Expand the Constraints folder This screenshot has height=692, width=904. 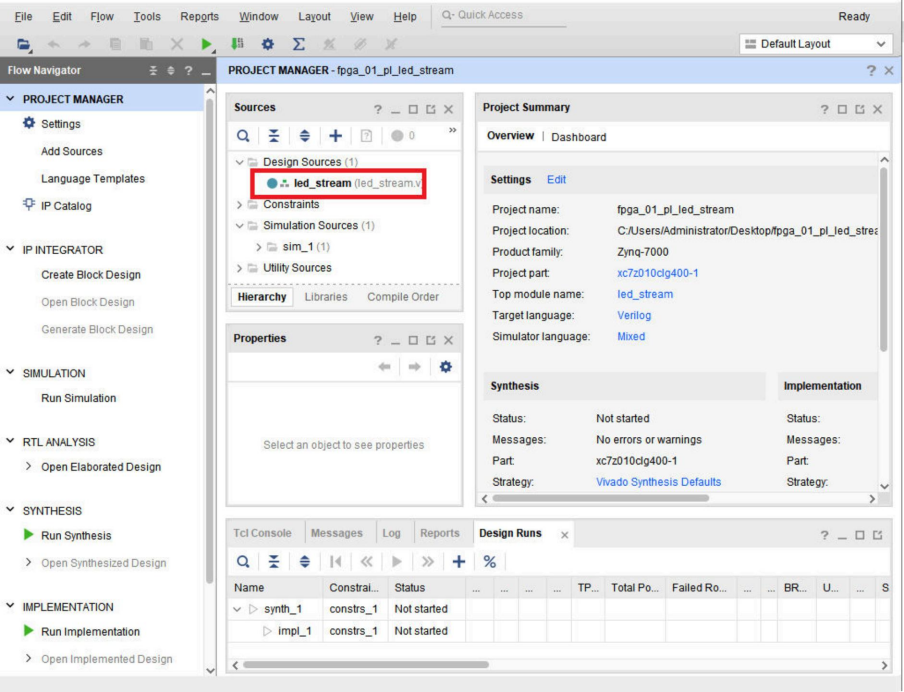[238, 204]
